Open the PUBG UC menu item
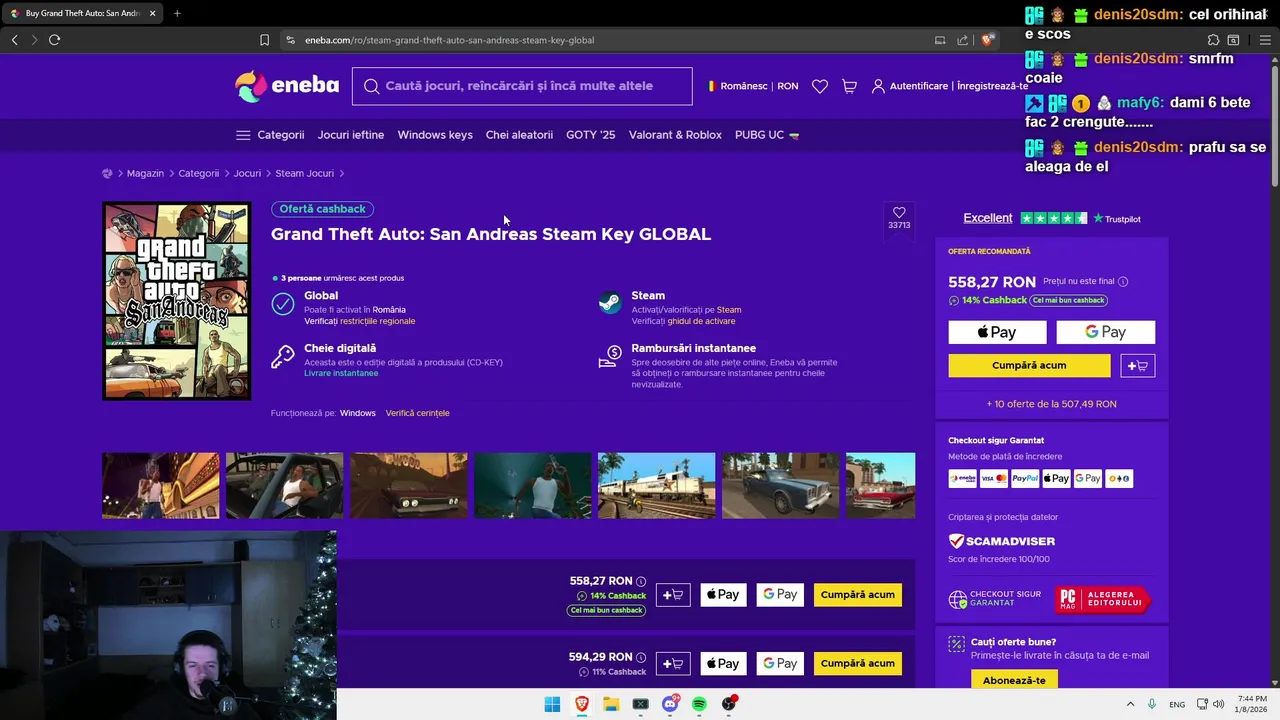Screen dimensions: 1280x720 point(767,135)
